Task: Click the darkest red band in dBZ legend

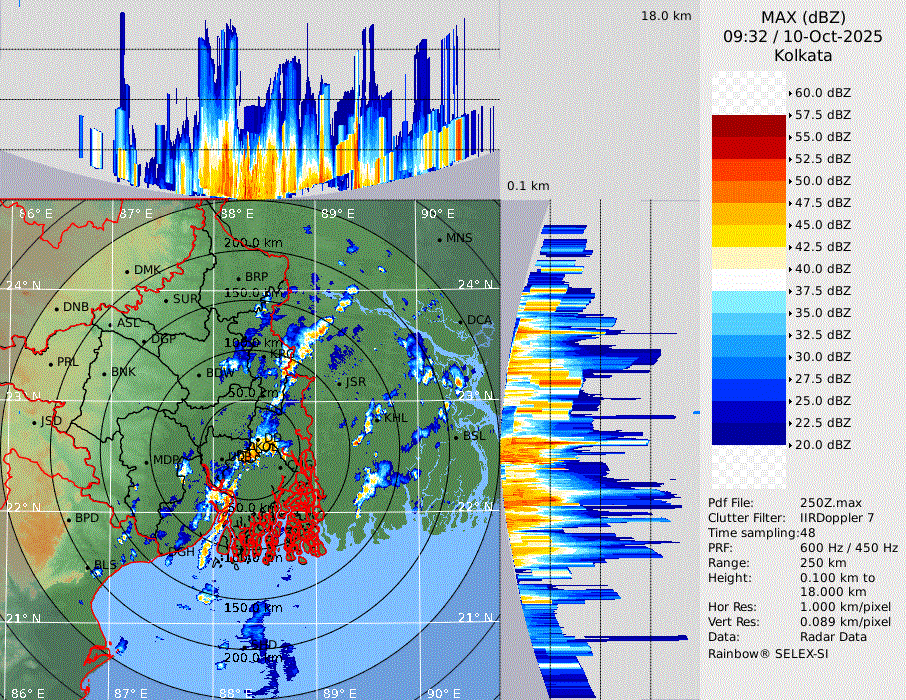Action: [749, 125]
